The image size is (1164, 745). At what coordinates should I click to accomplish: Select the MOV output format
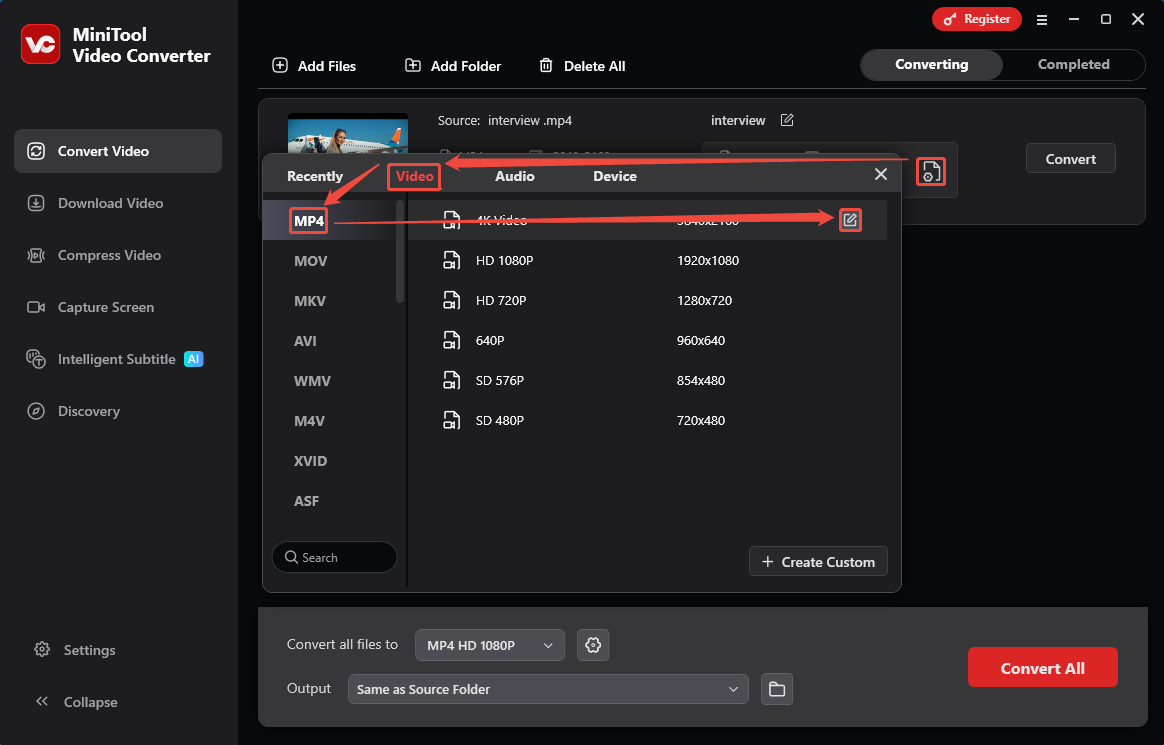click(311, 260)
